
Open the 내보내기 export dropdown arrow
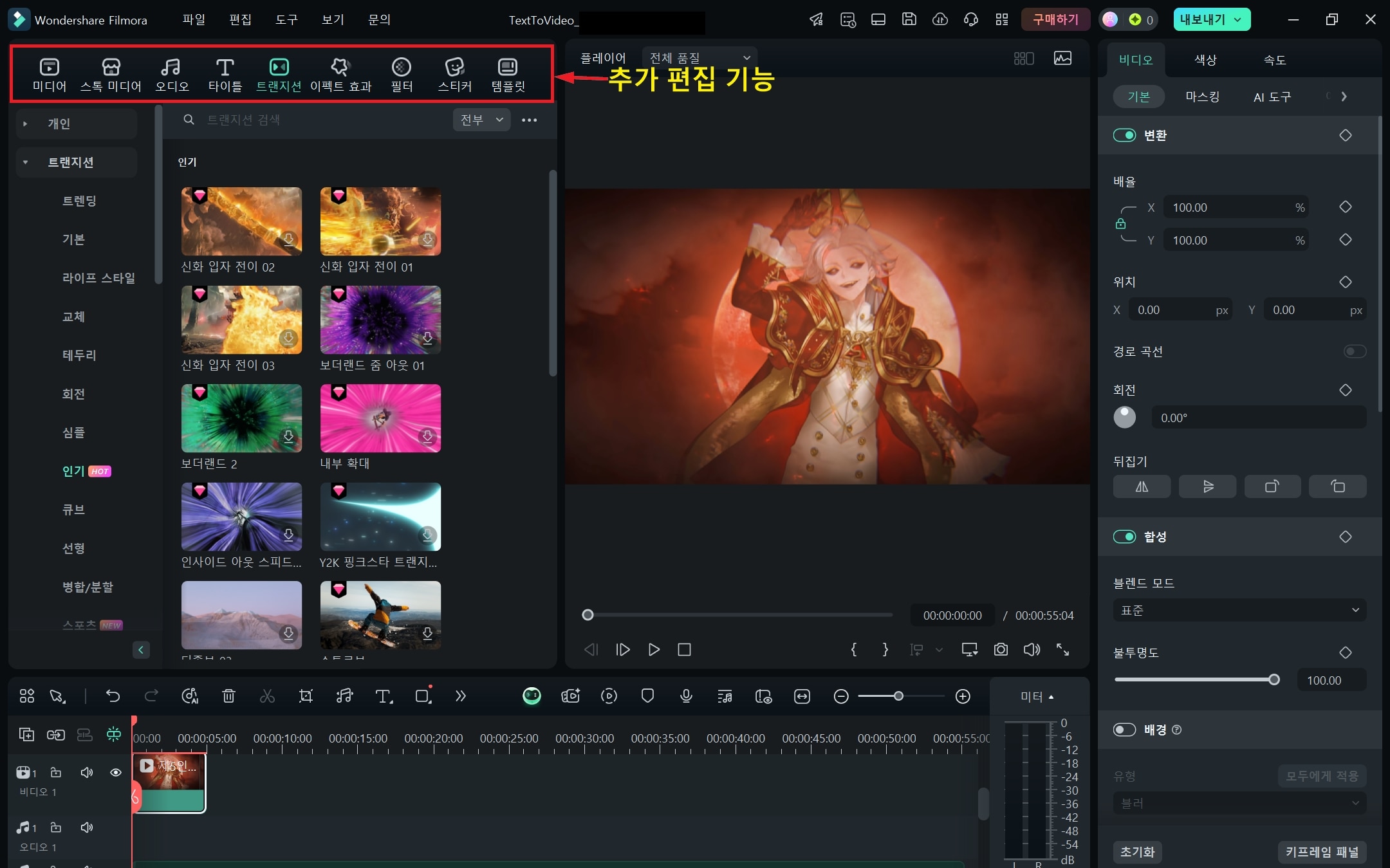coord(1237,19)
